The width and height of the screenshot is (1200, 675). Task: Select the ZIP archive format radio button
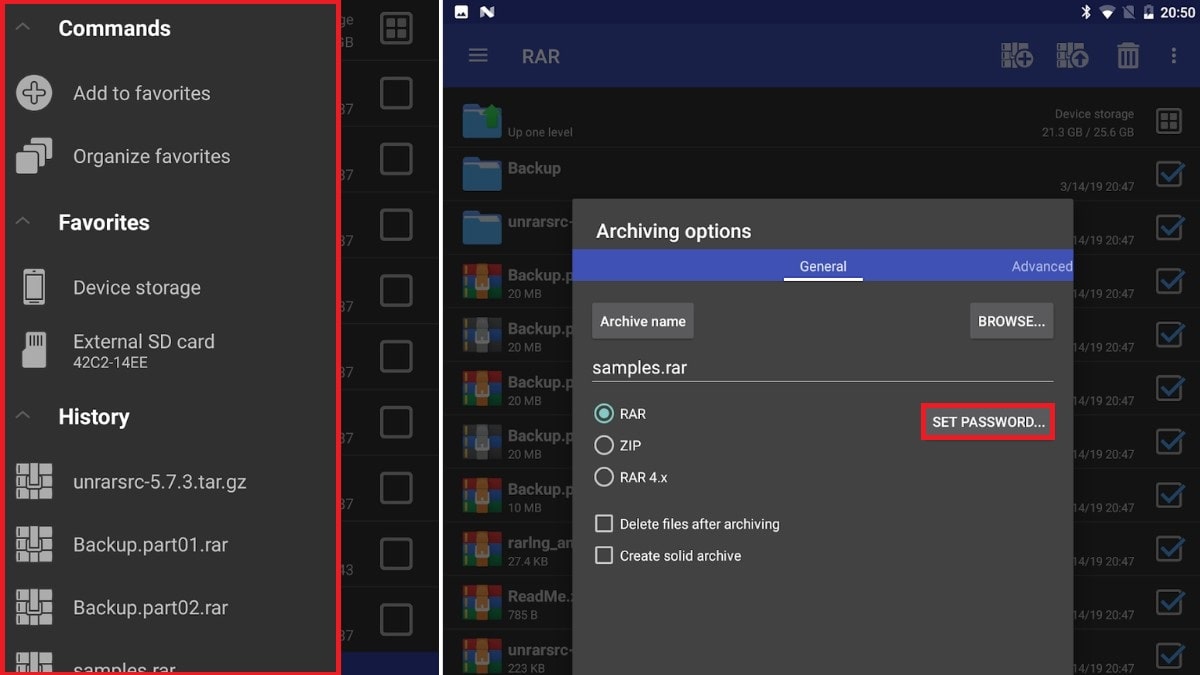tap(604, 445)
